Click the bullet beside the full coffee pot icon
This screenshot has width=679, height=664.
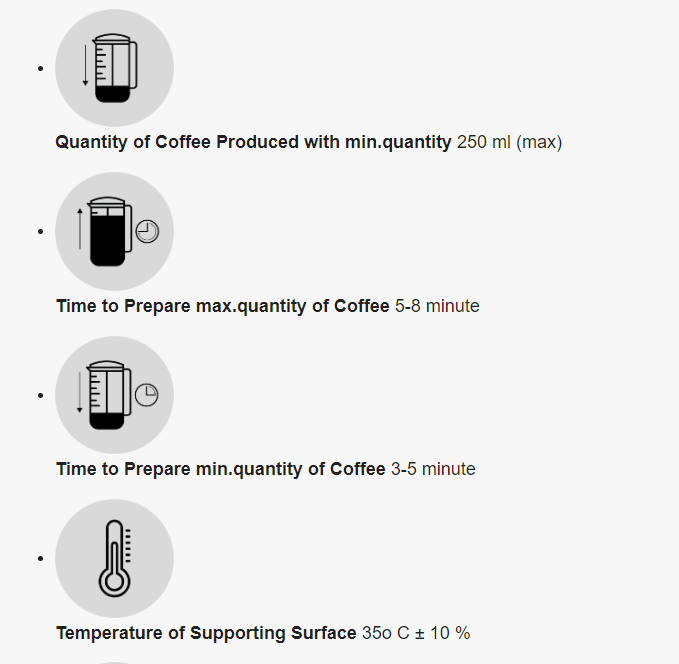40,232
